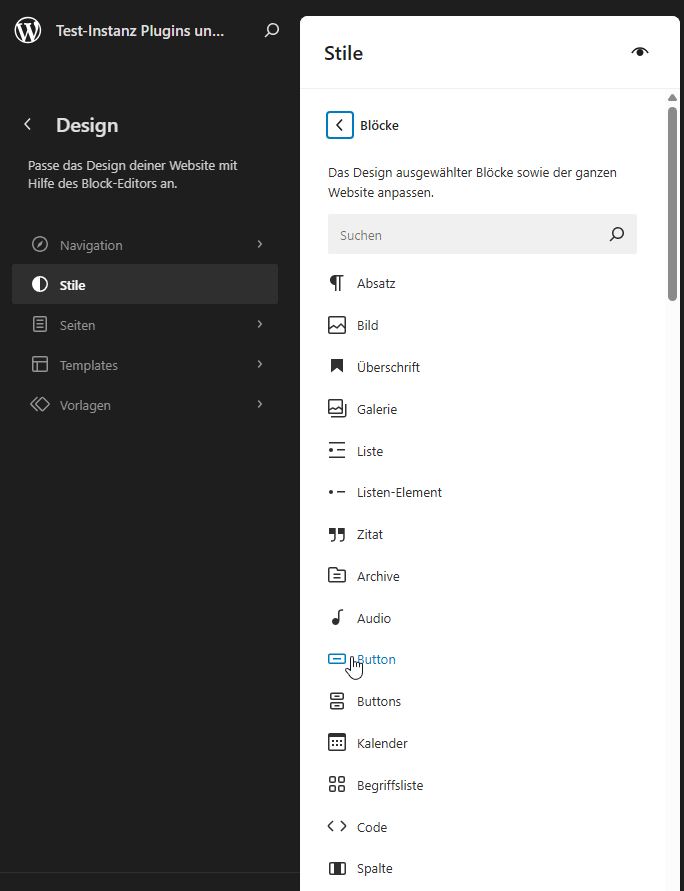Click the layout icon next to Templates
Image resolution: width=684 pixels, height=891 pixels.
[x=40, y=365]
